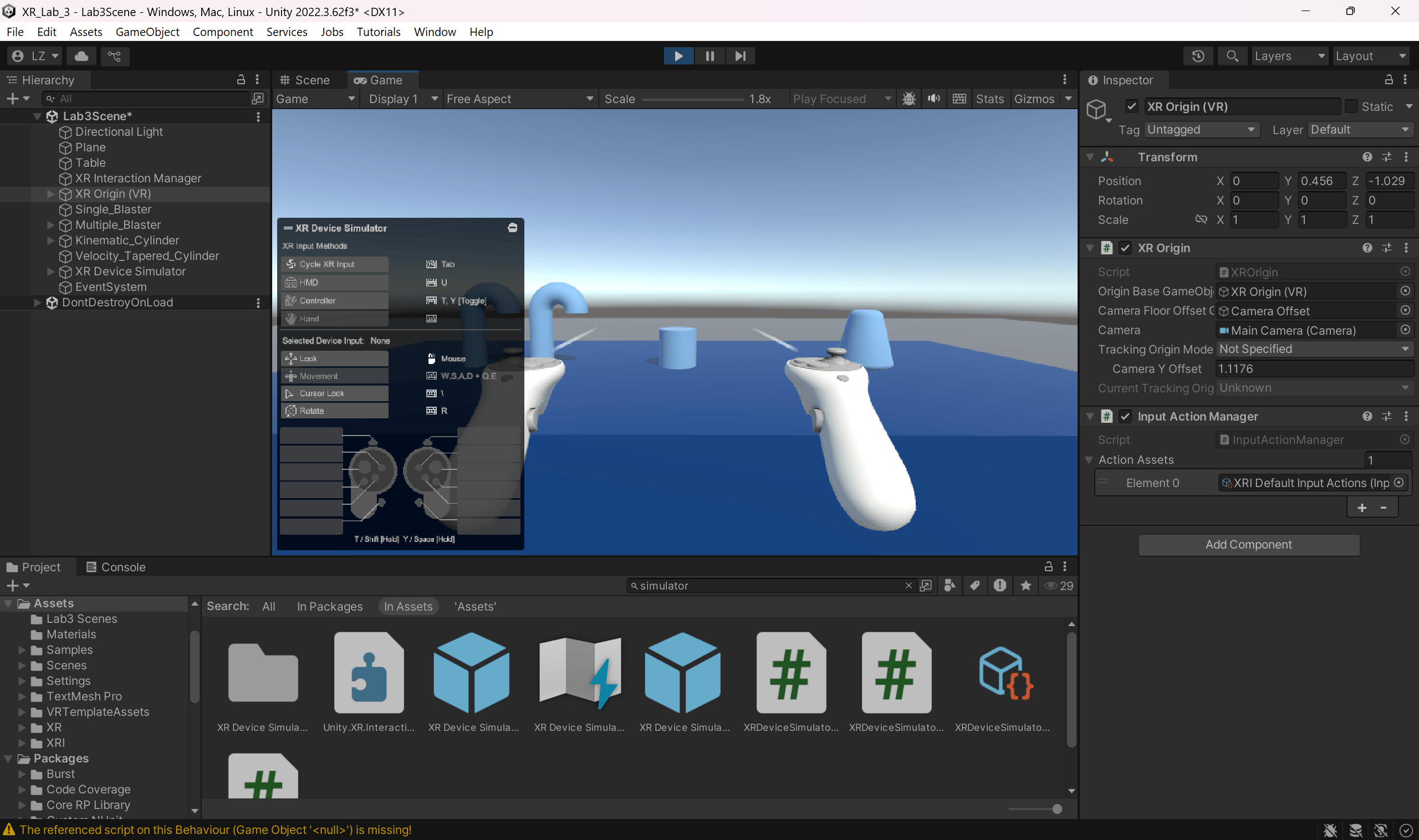The height and width of the screenshot is (840, 1419).
Task: Disable the Input Action Manager component
Action: coord(1125,417)
